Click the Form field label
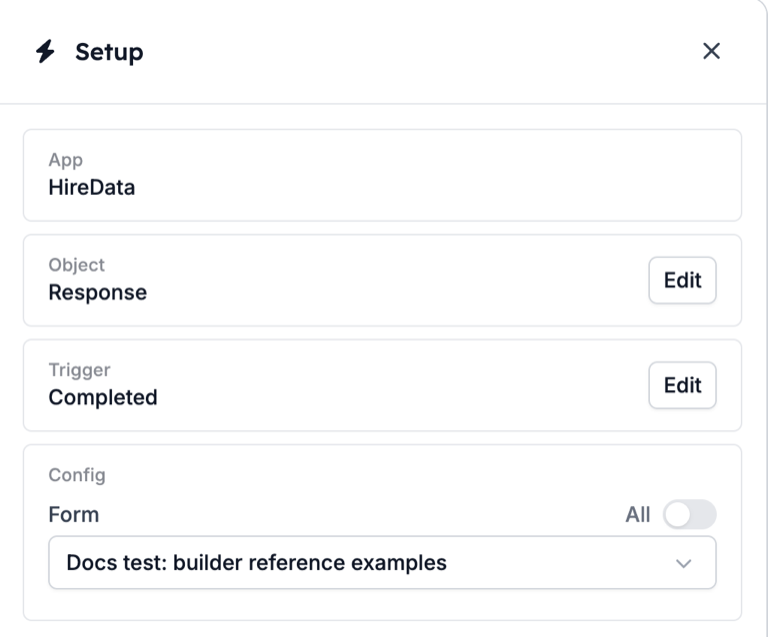This screenshot has height=637, width=768. [74, 515]
